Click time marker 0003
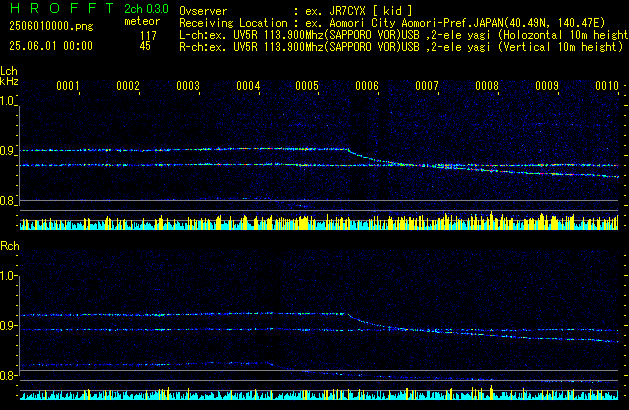Image resolution: width=629 pixels, height=410 pixels. tap(188, 86)
